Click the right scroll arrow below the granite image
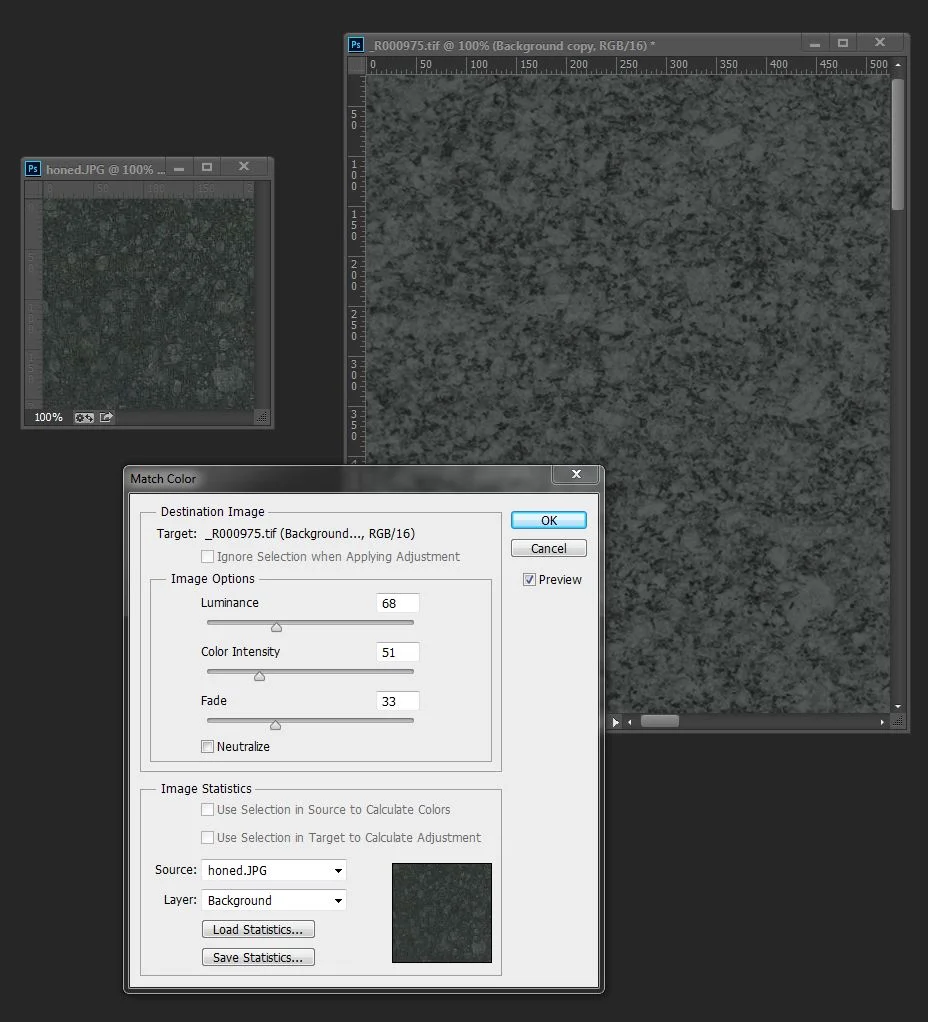The image size is (928, 1022). tap(881, 721)
